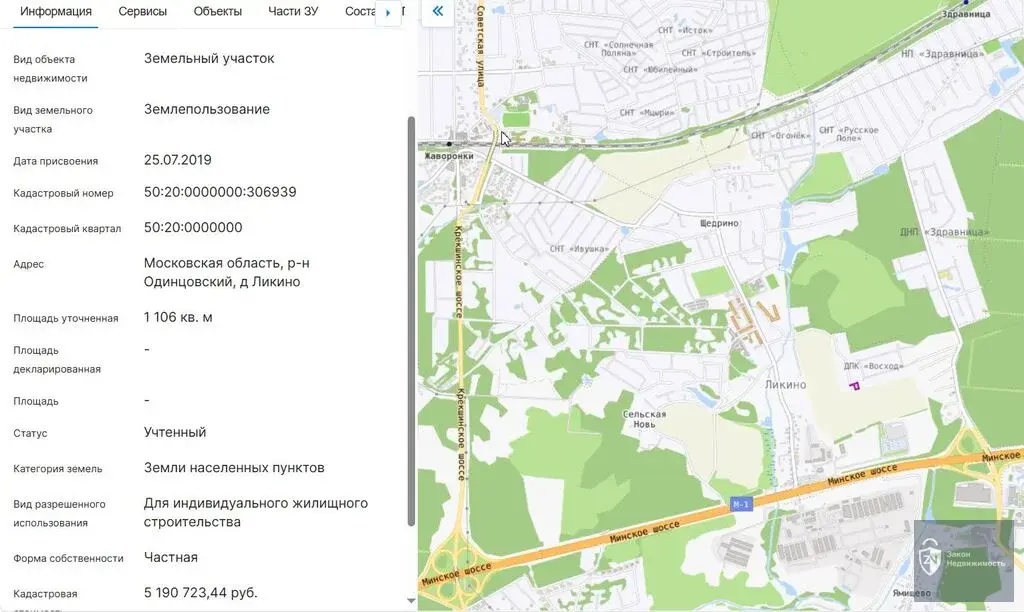Collapse the info panel with double-chevron button
This screenshot has height=612, width=1024.
pos(437,12)
